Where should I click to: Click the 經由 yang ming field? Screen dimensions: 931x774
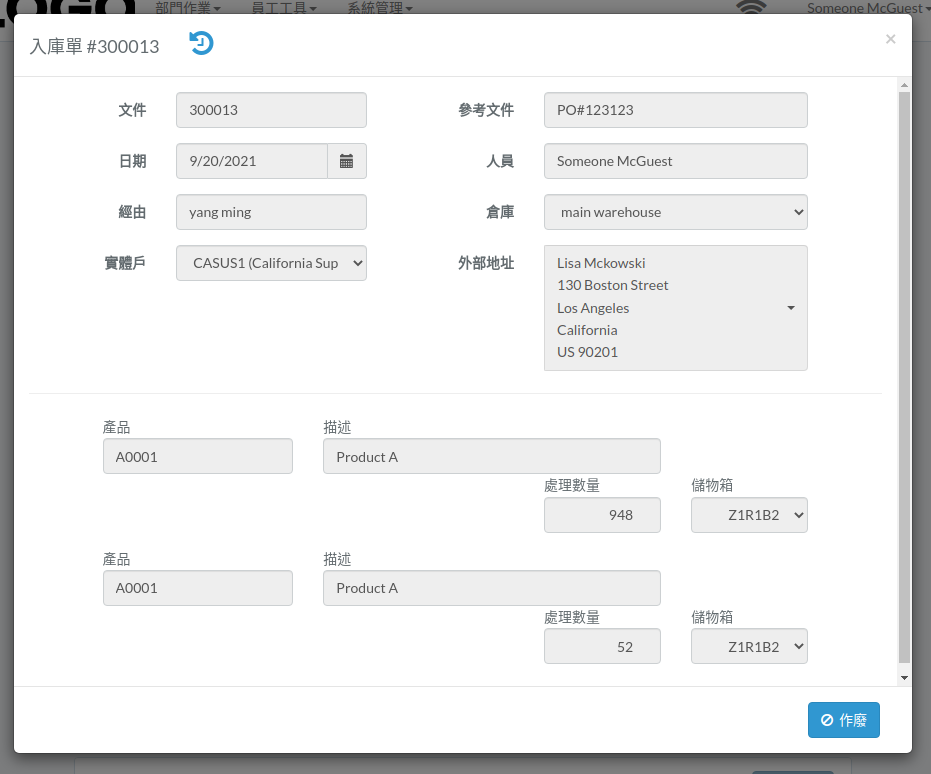[x=271, y=212]
